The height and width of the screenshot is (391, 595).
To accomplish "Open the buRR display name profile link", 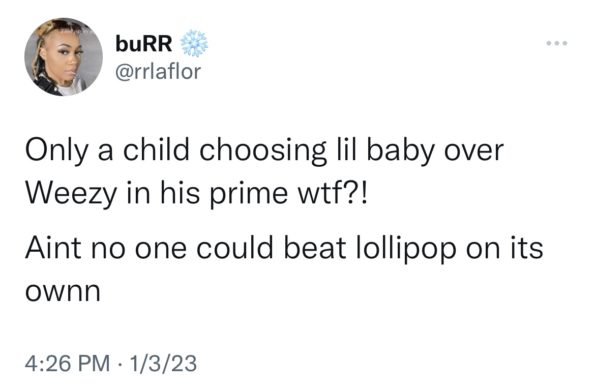I will pos(144,43).
